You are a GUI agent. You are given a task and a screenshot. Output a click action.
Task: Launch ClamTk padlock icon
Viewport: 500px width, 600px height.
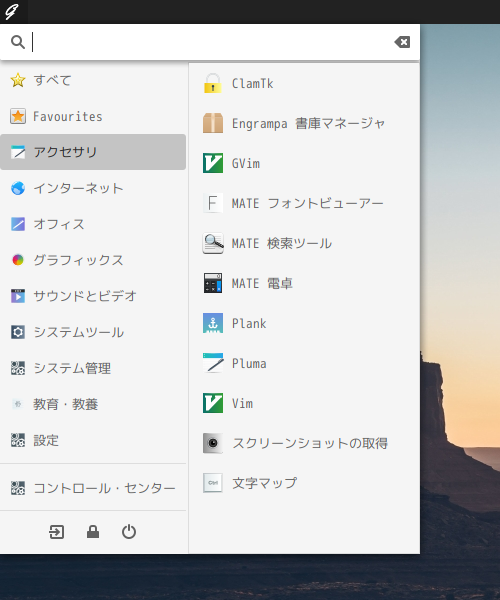coord(213,83)
